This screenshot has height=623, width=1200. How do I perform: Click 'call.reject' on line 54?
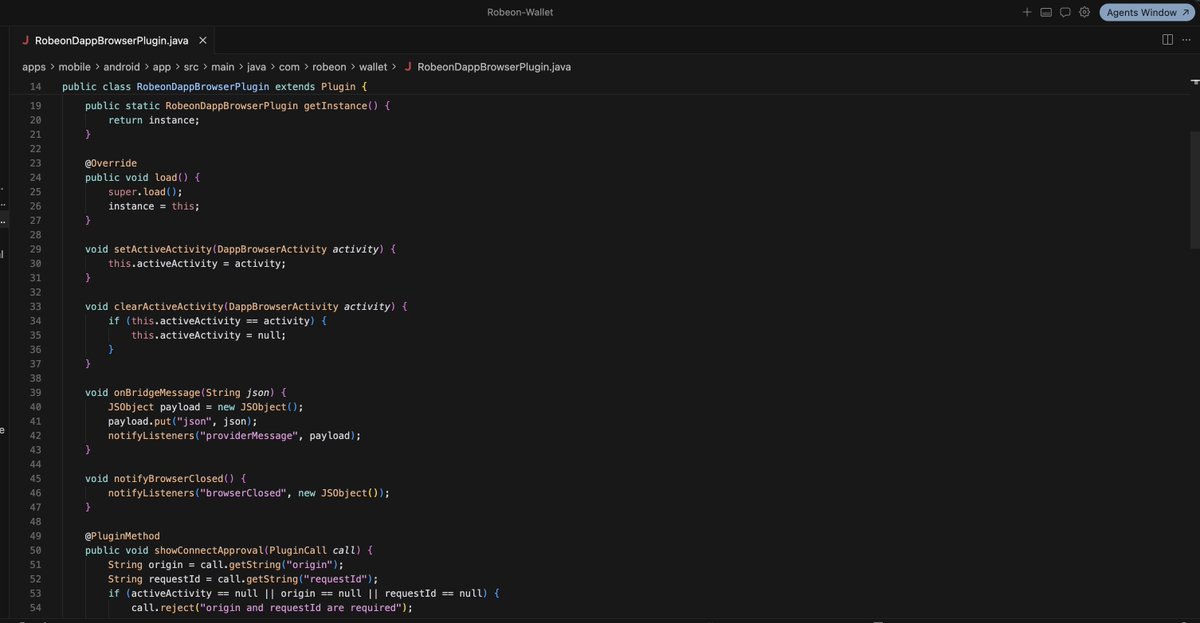click(165, 608)
